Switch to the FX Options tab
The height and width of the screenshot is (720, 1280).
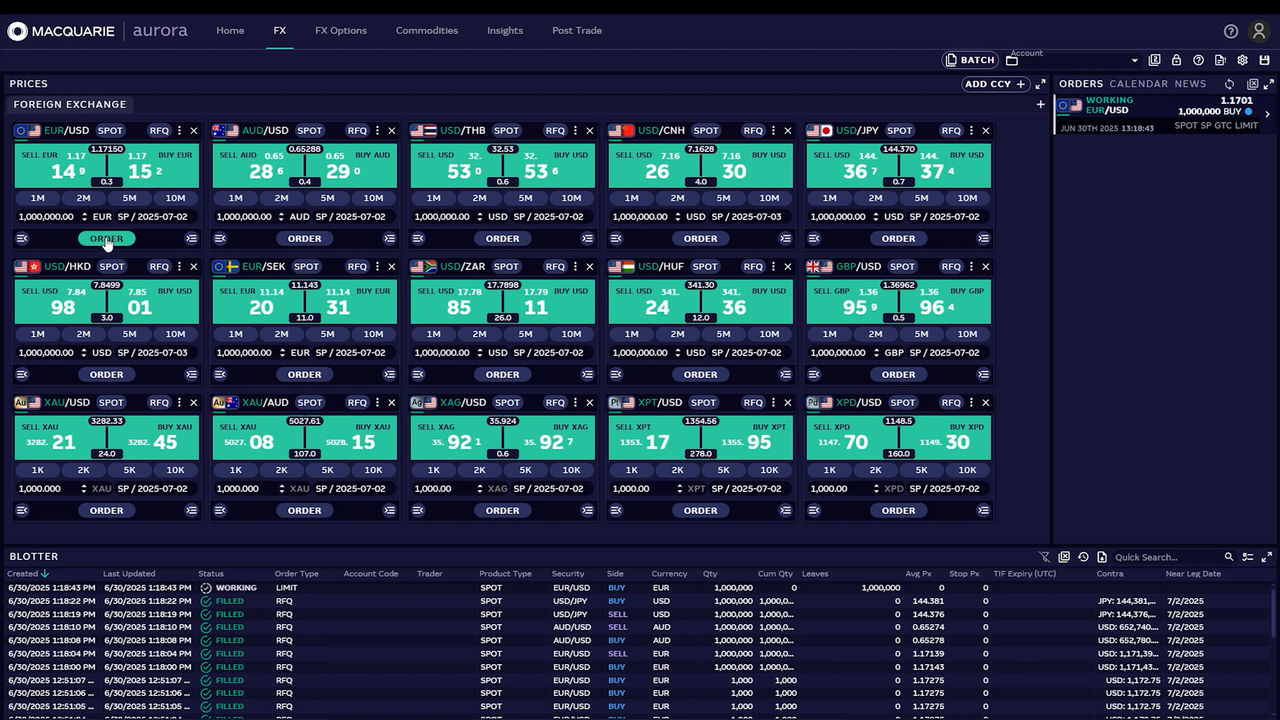click(x=341, y=31)
